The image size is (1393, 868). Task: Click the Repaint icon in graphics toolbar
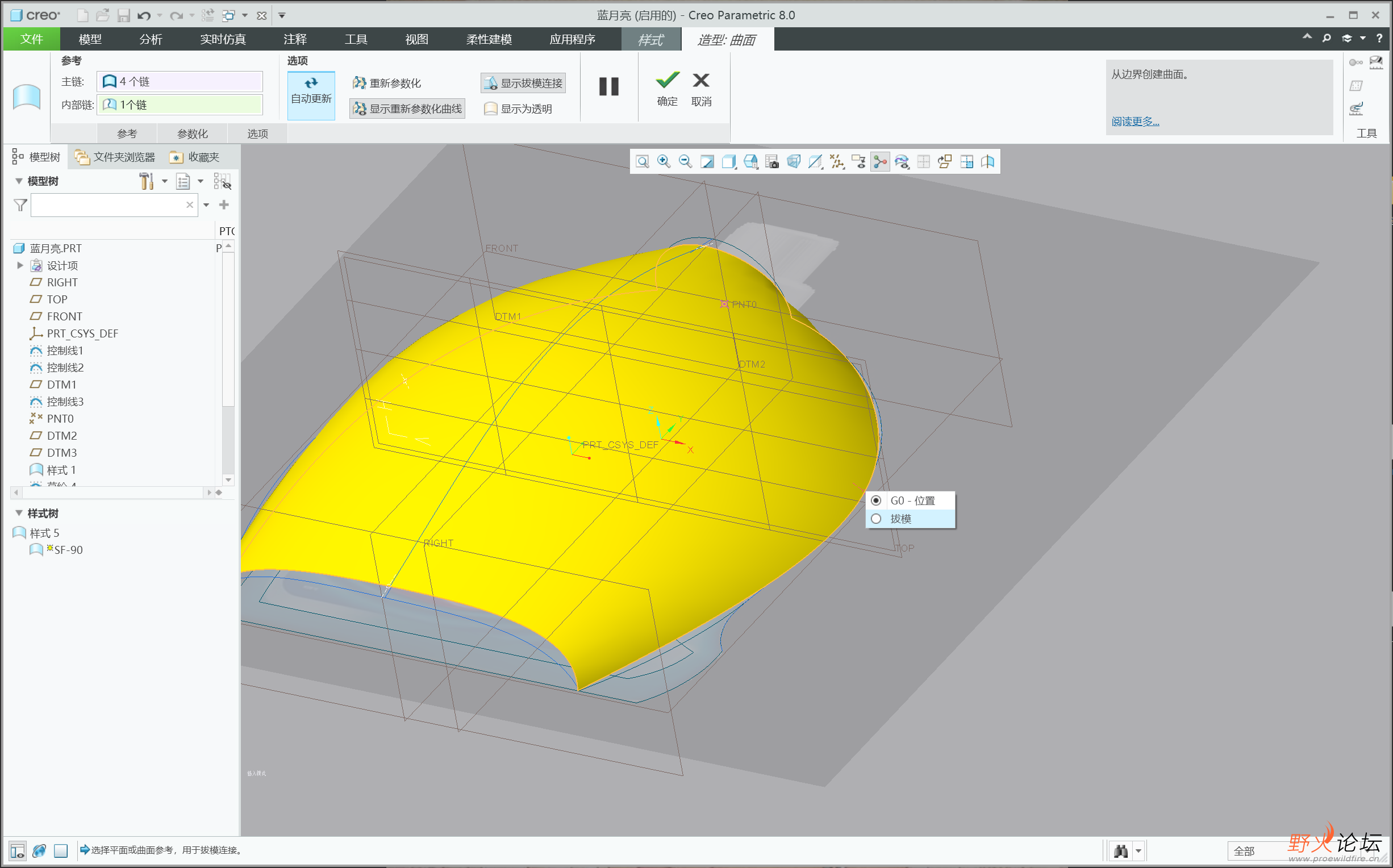pyautogui.click(x=707, y=162)
